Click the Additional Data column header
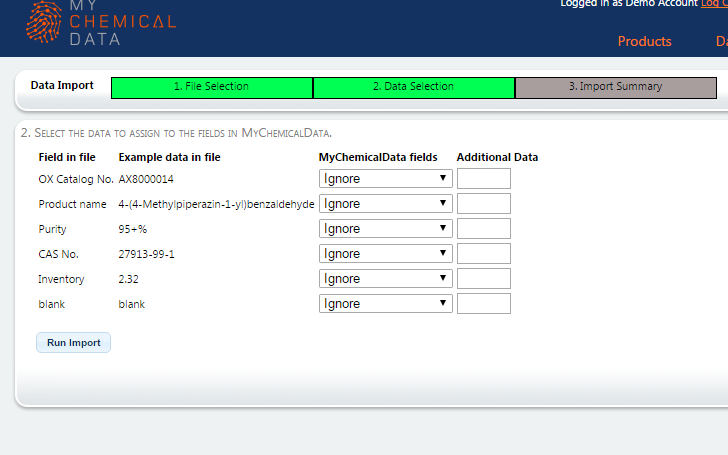This screenshot has width=728, height=455. point(497,157)
